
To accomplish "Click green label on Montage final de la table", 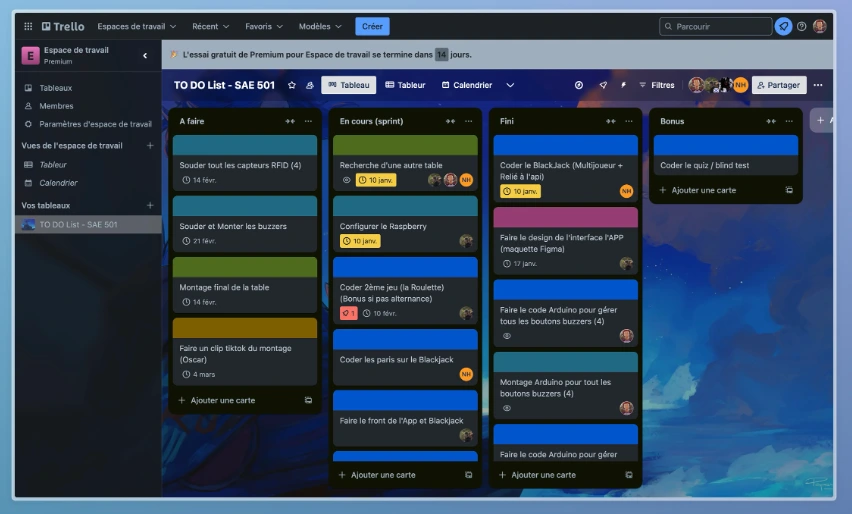I will tap(245, 267).
